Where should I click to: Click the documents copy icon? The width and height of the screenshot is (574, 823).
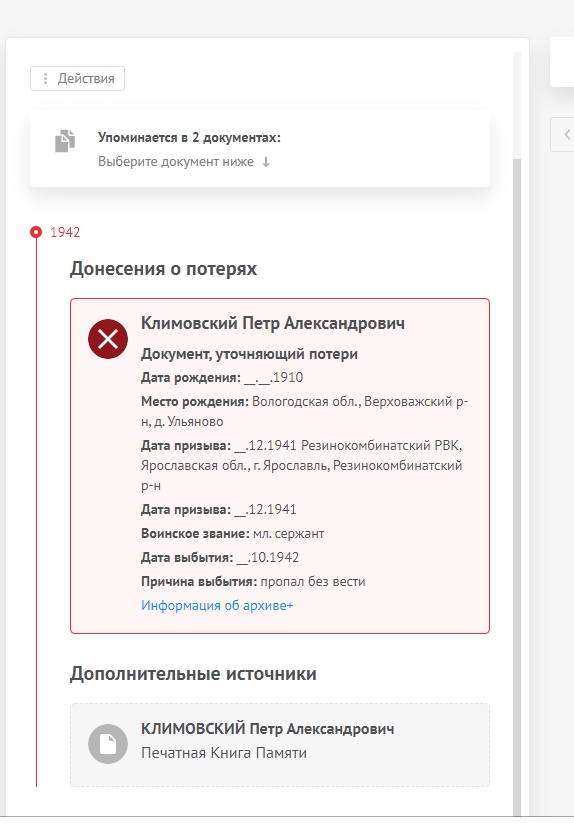(x=65, y=141)
